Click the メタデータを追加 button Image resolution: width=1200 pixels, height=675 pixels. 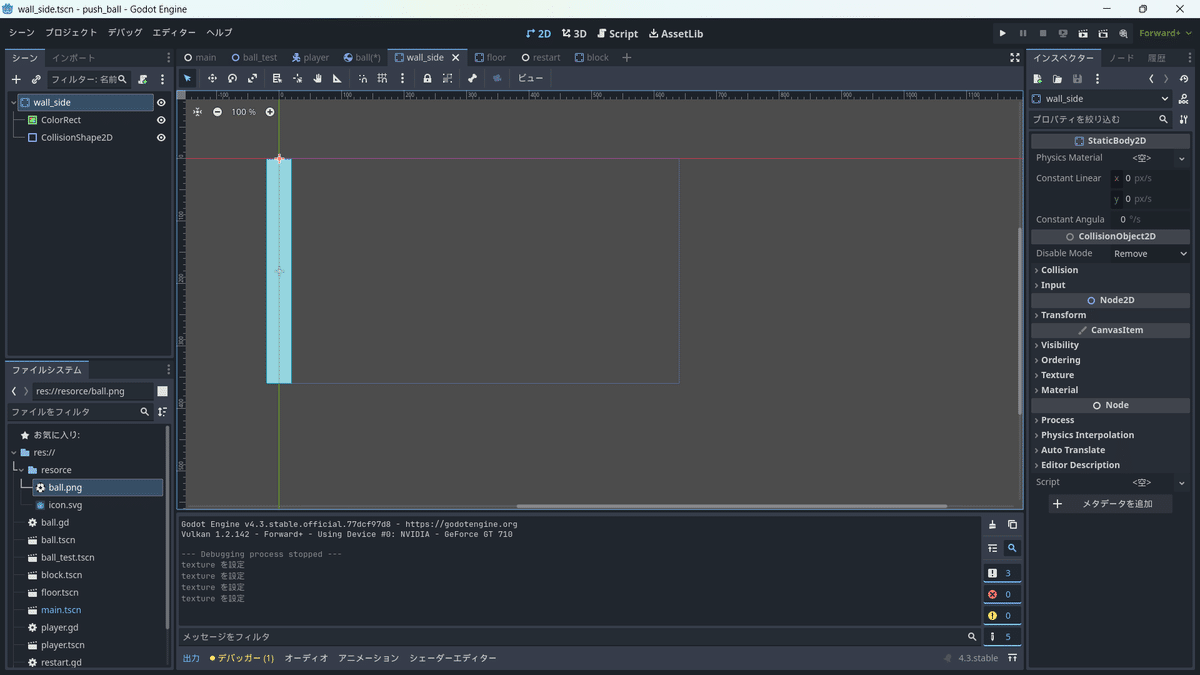(1110, 503)
